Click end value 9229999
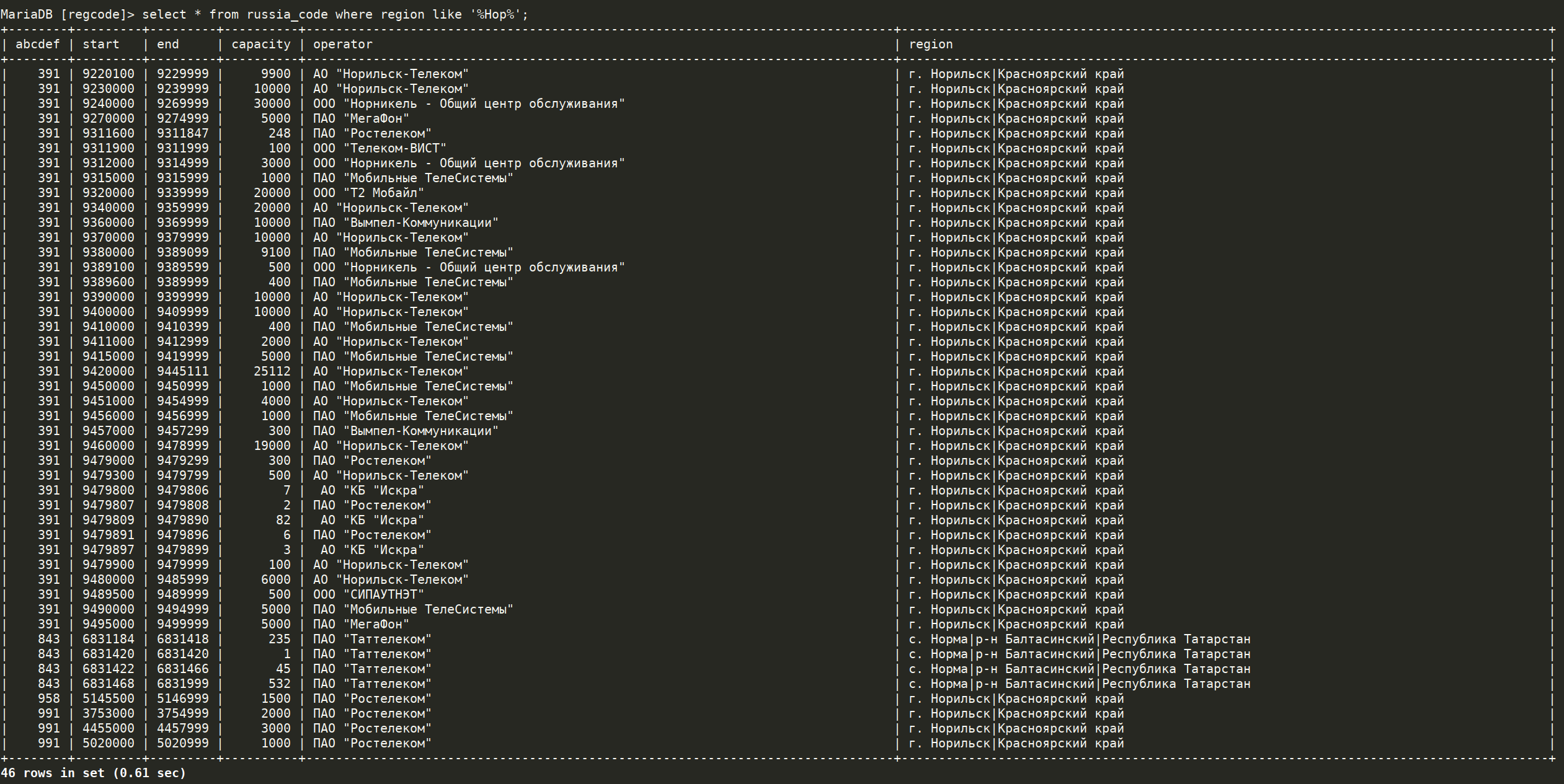1564x784 pixels. click(183, 74)
